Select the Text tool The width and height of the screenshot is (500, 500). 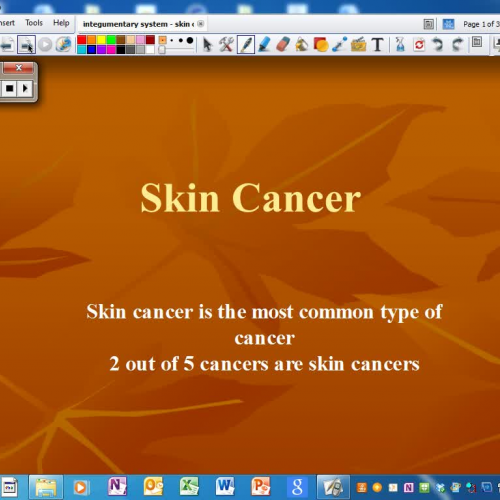coord(377,44)
